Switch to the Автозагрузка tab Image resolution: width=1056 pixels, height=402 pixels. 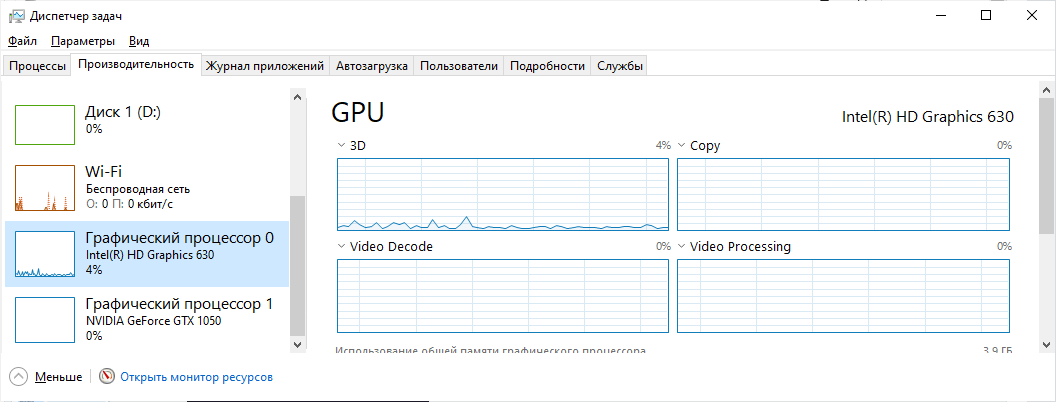(372, 66)
